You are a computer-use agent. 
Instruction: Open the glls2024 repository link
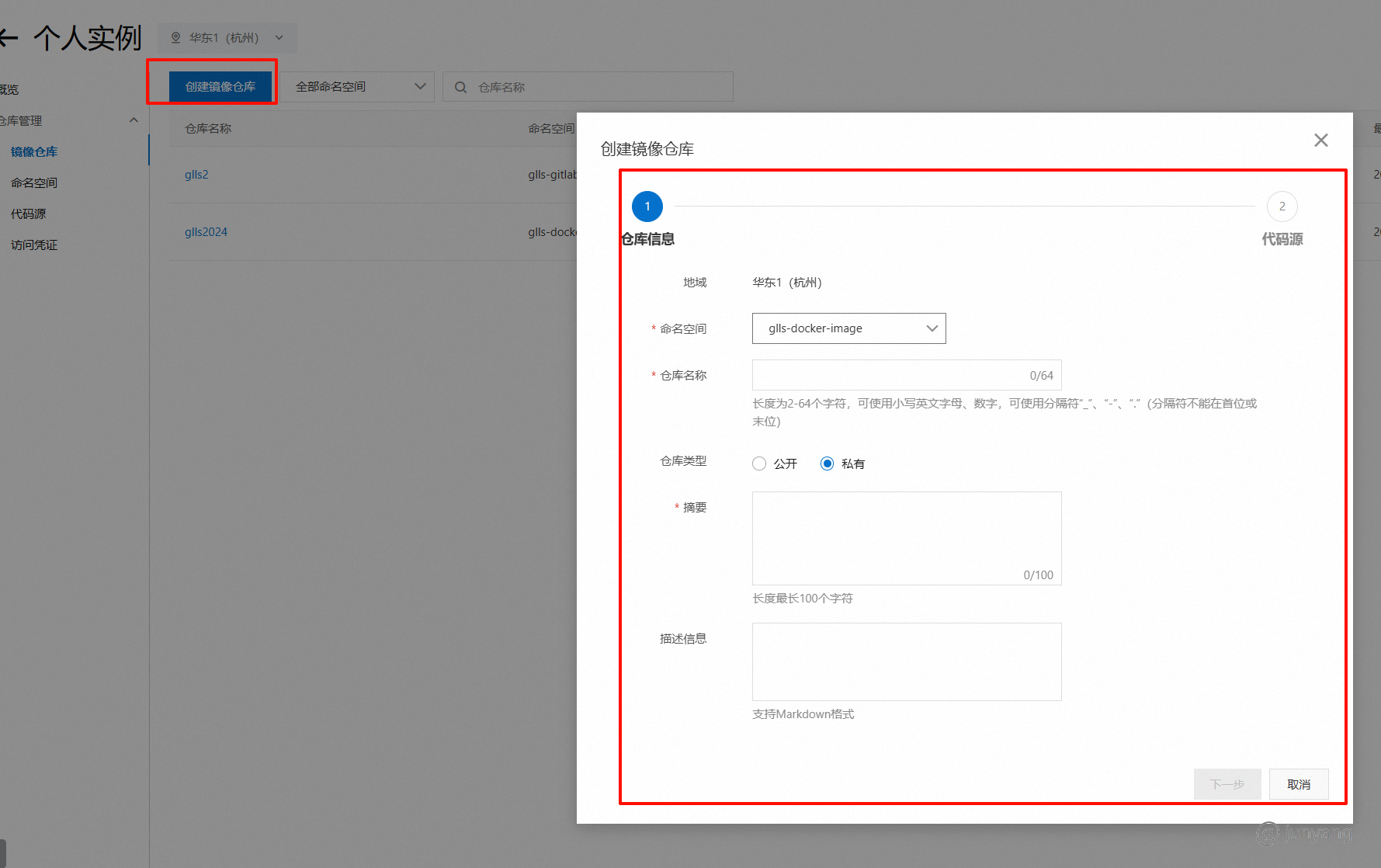tap(206, 232)
